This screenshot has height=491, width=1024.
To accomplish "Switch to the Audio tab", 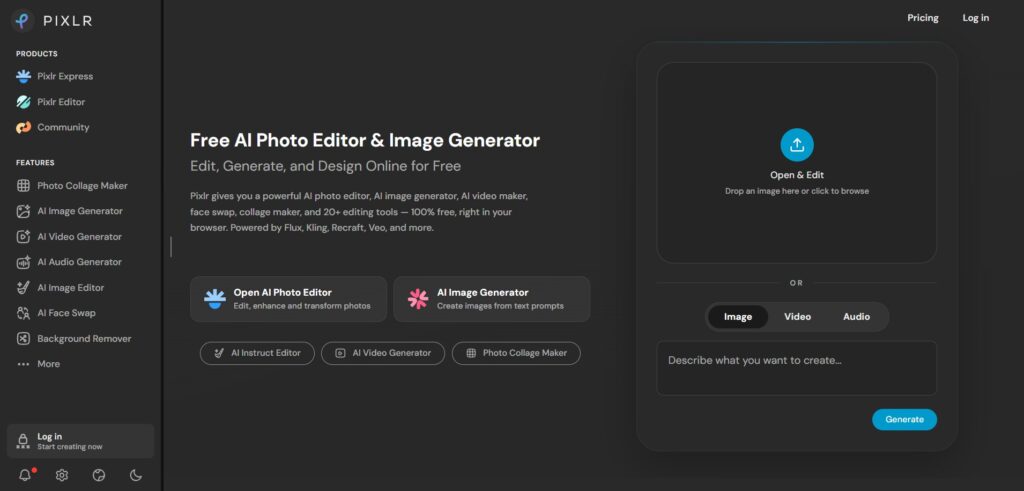I will click(x=856, y=317).
